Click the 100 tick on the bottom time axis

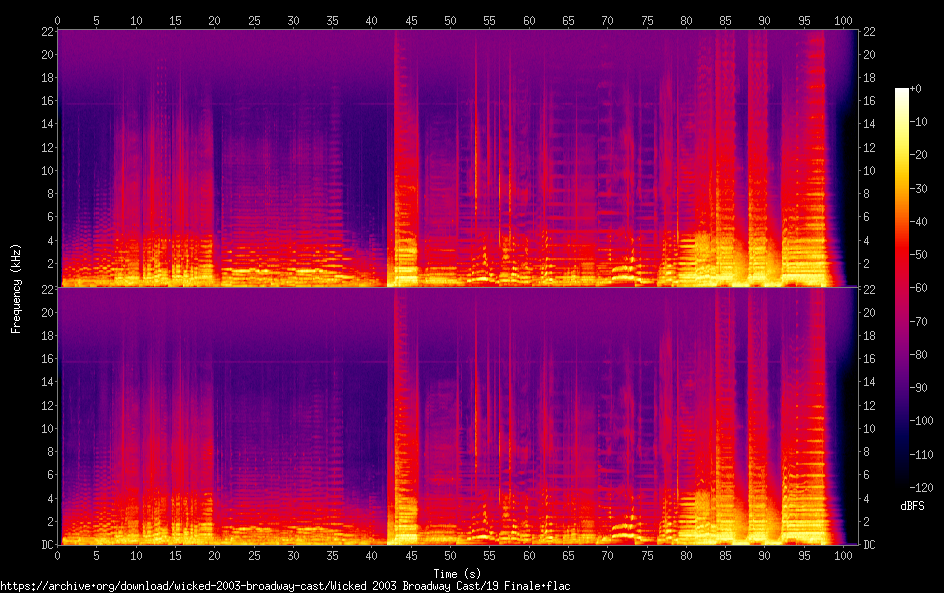pos(843,555)
